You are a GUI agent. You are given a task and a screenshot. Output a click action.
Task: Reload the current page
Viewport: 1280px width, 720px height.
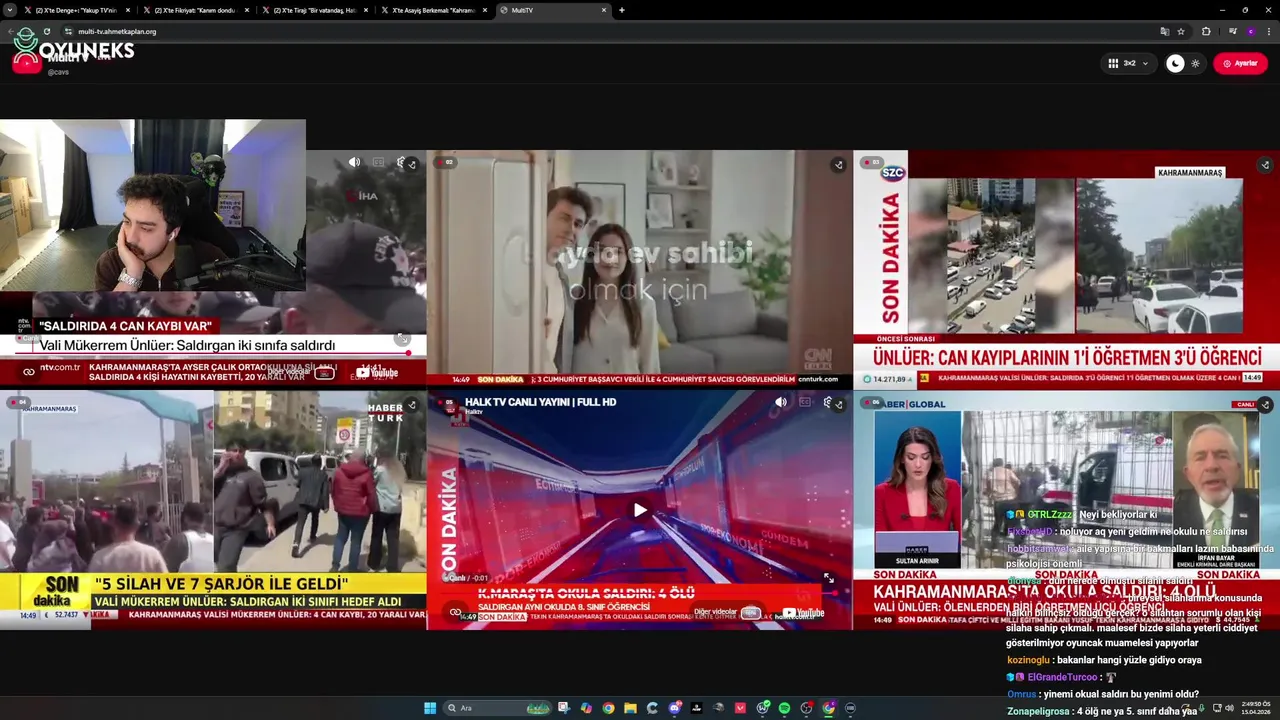click(47, 31)
